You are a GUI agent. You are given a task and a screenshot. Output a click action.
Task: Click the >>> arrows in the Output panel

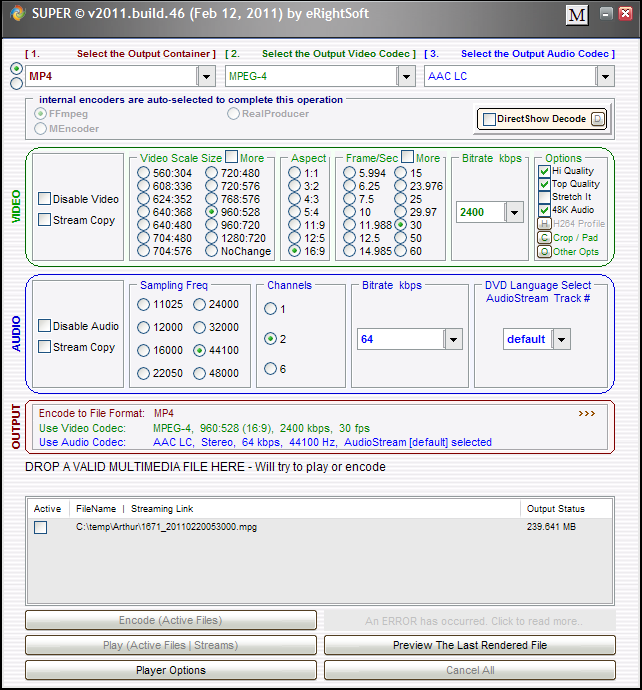click(x=586, y=413)
